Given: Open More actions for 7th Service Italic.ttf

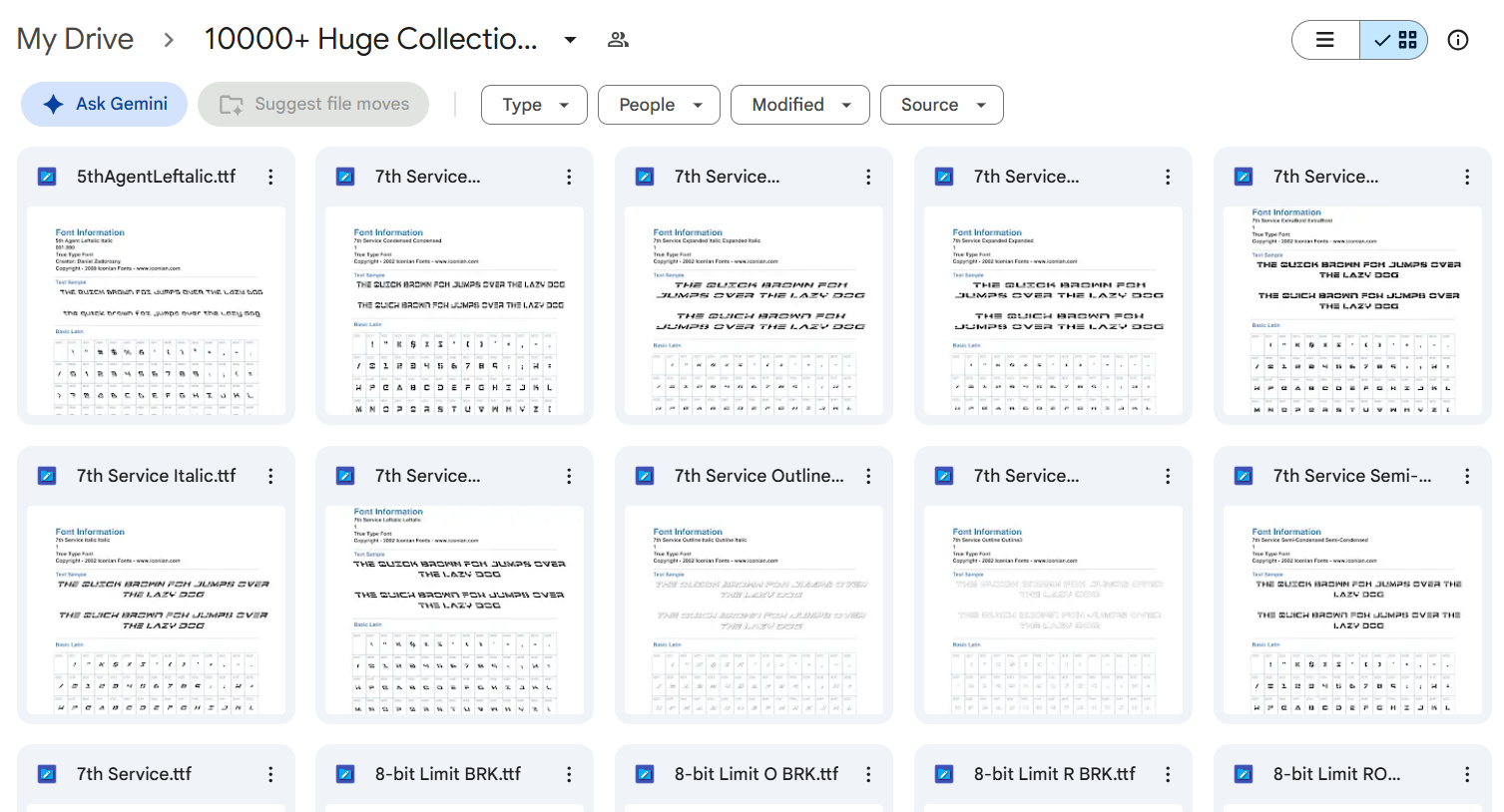Looking at the screenshot, I should [x=270, y=476].
